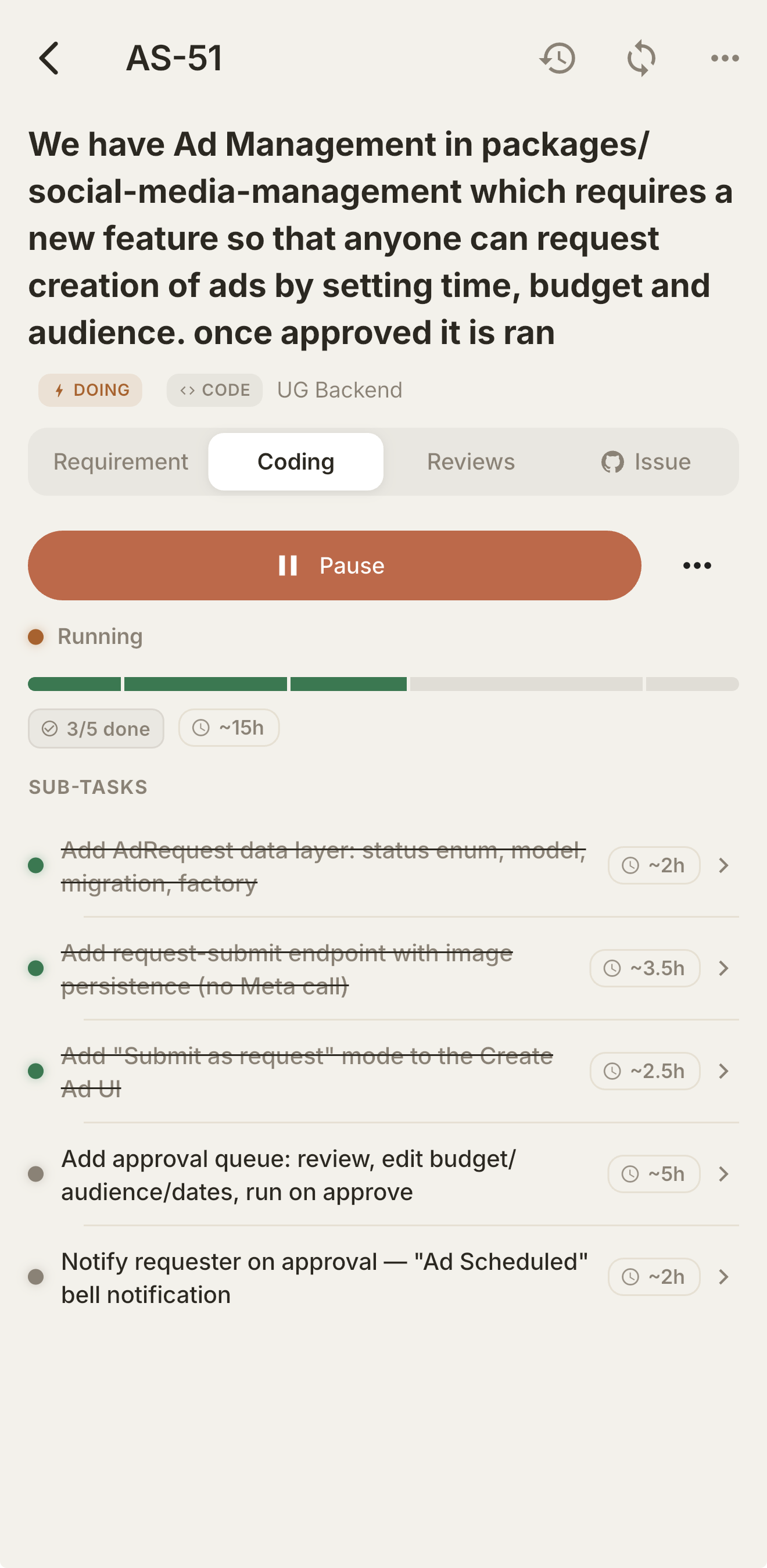The width and height of the screenshot is (767, 1568).
Task: Click the second green progress bar segment
Action: point(206,684)
